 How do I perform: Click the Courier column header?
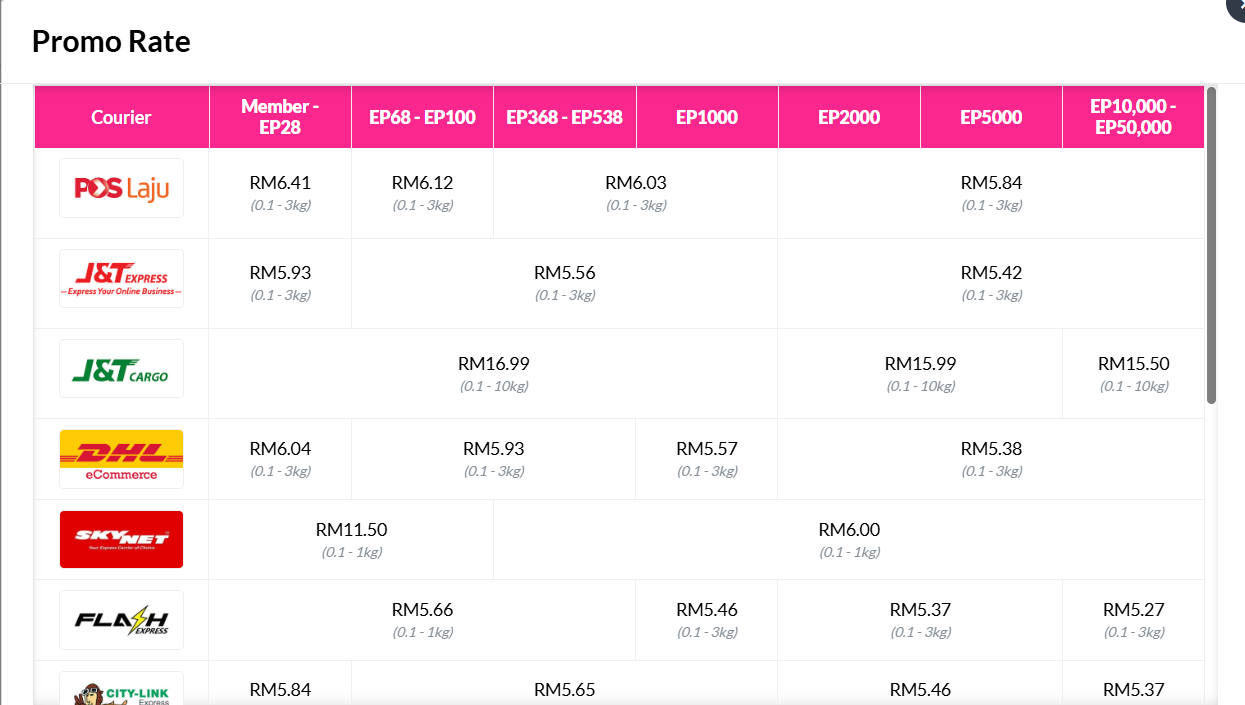click(121, 117)
